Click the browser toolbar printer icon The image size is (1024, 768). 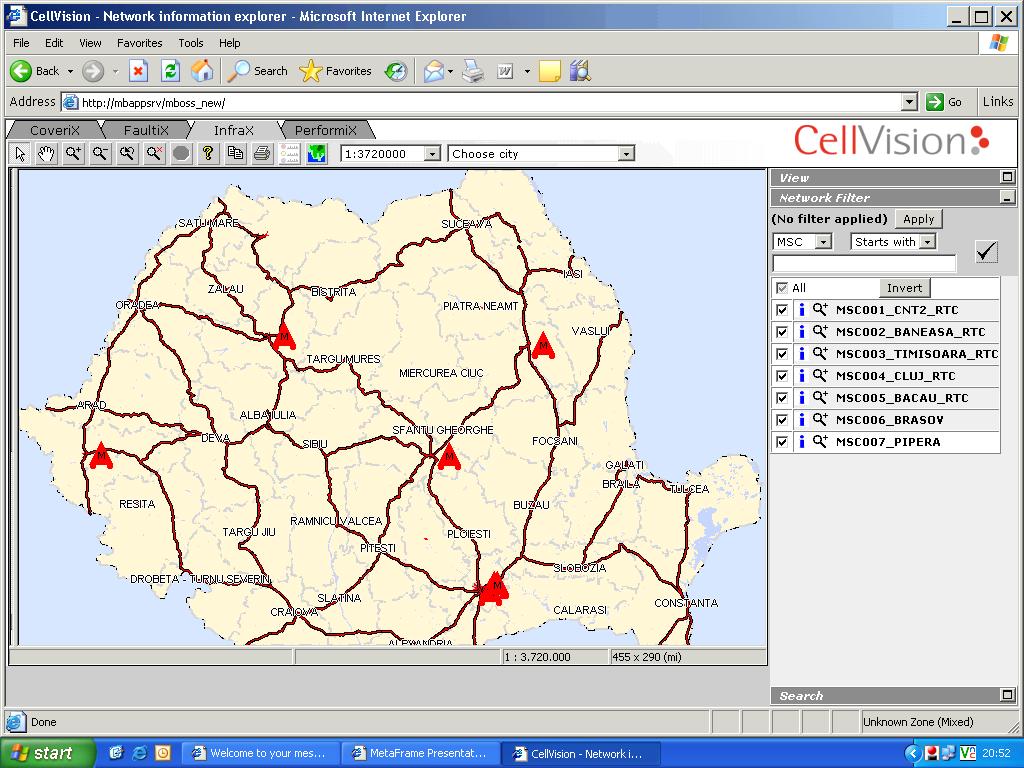[x=473, y=71]
